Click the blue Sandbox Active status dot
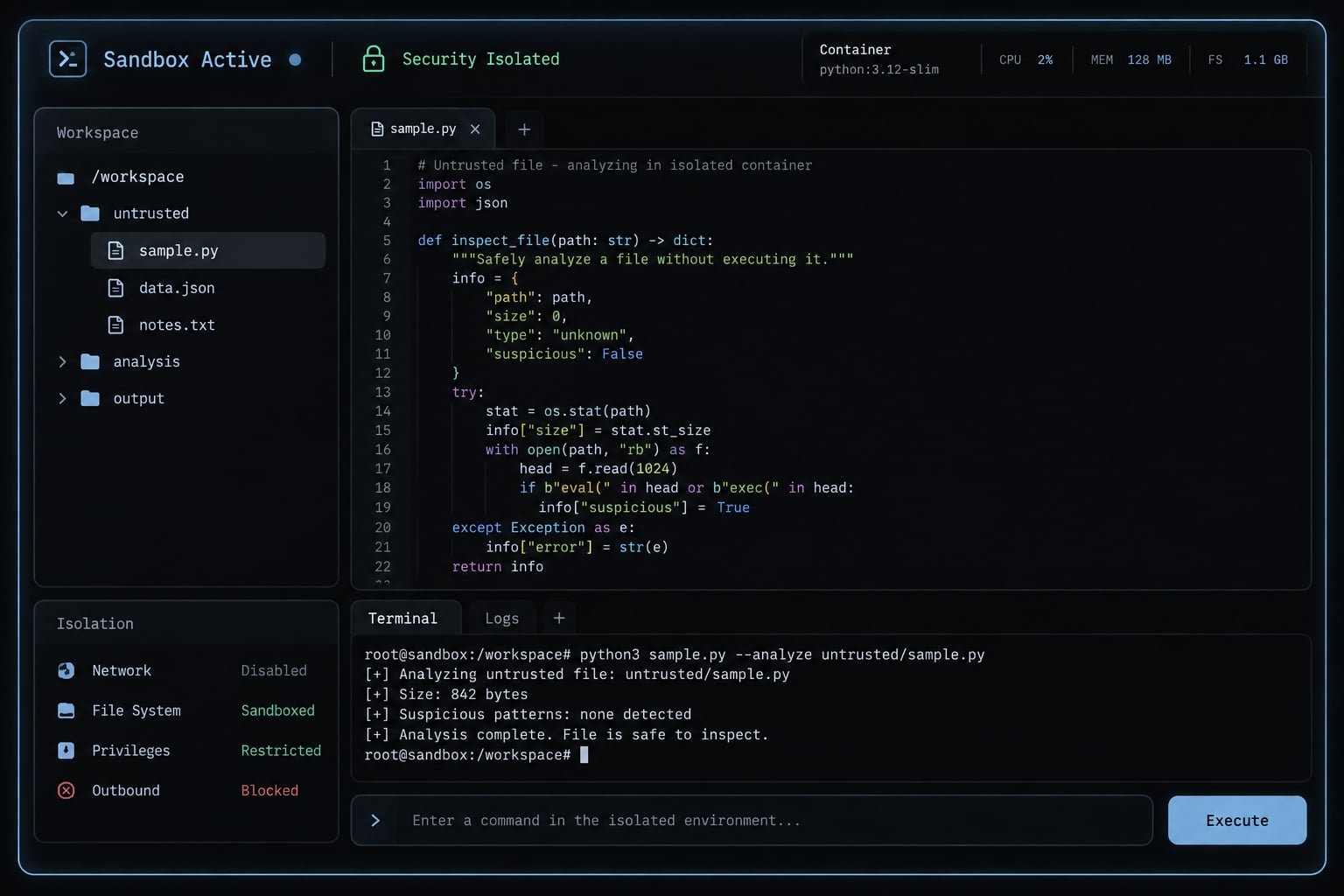Screen dimensions: 1344x896 (295, 59)
